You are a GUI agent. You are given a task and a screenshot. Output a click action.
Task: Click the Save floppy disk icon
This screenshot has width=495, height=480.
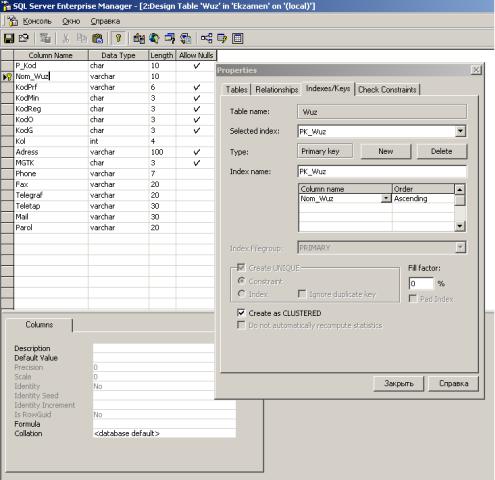[x=9, y=38]
